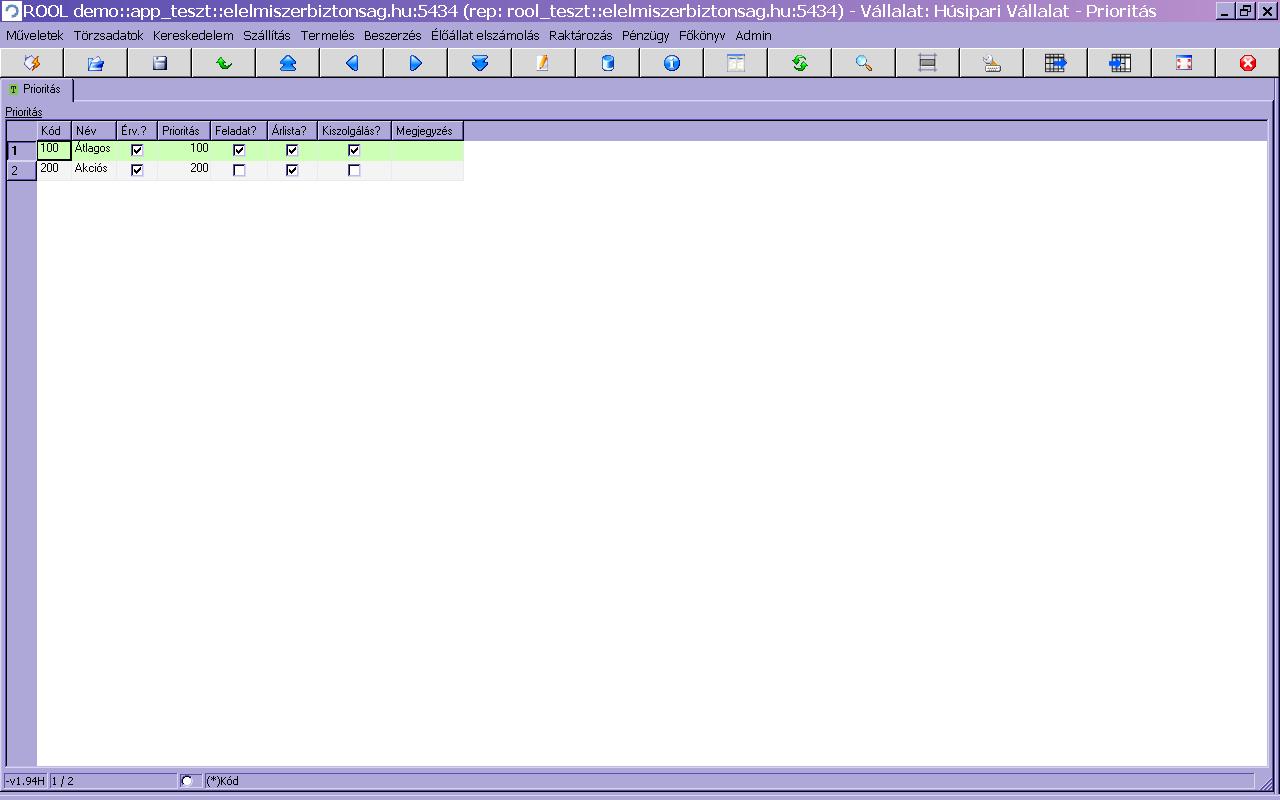1280x800 pixels.
Task: Open the Szállítás menu
Action: pos(267,35)
